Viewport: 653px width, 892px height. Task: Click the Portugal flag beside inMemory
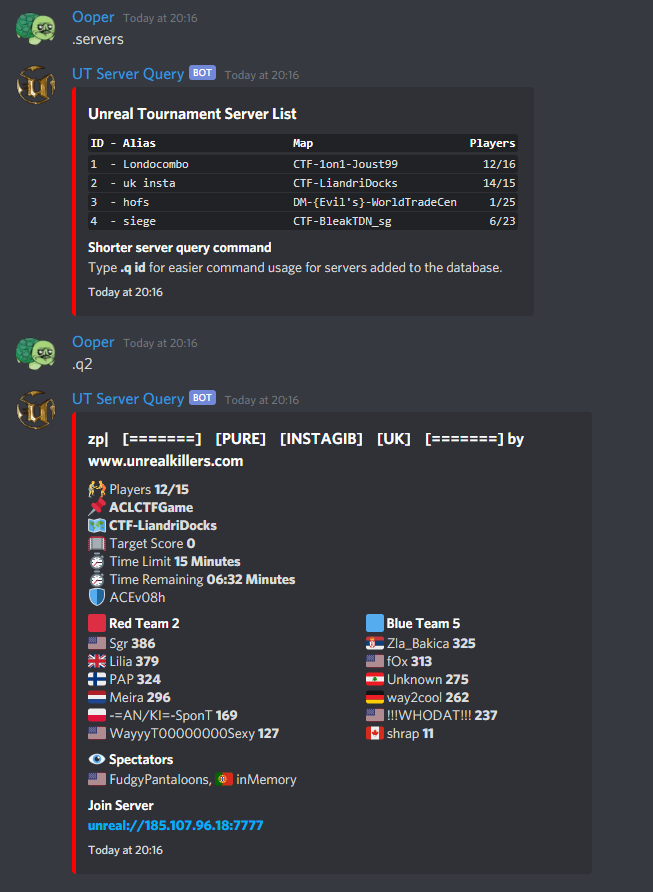pyautogui.click(x=224, y=779)
